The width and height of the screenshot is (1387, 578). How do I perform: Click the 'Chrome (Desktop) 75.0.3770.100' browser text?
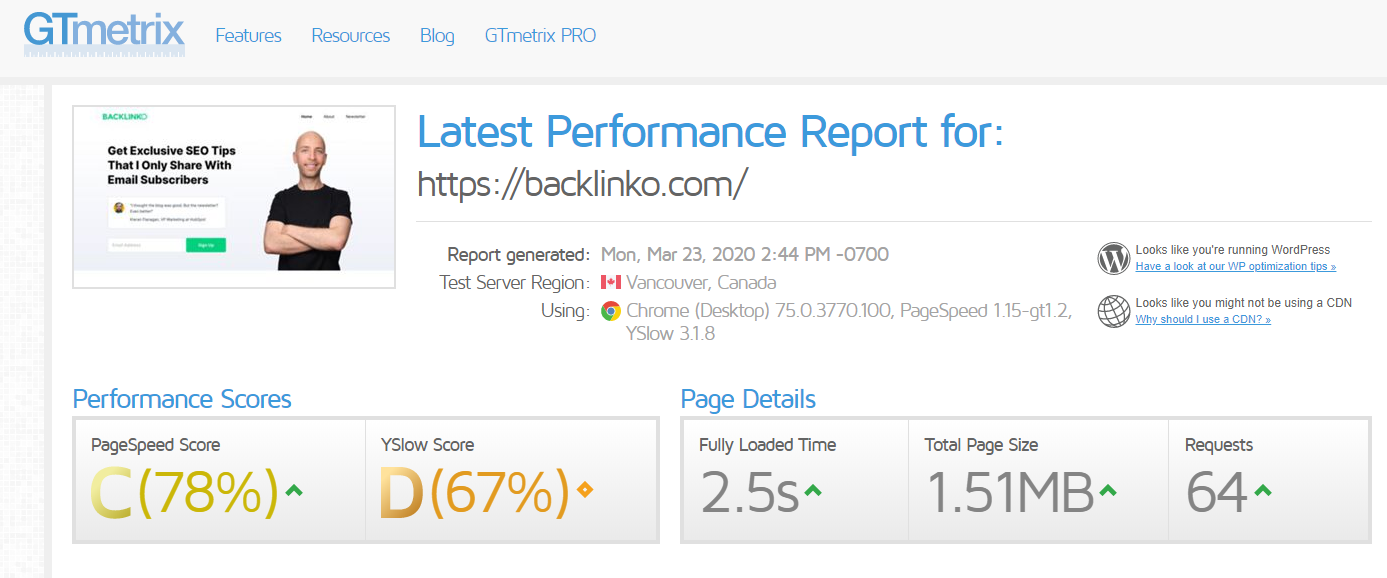(759, 311)
